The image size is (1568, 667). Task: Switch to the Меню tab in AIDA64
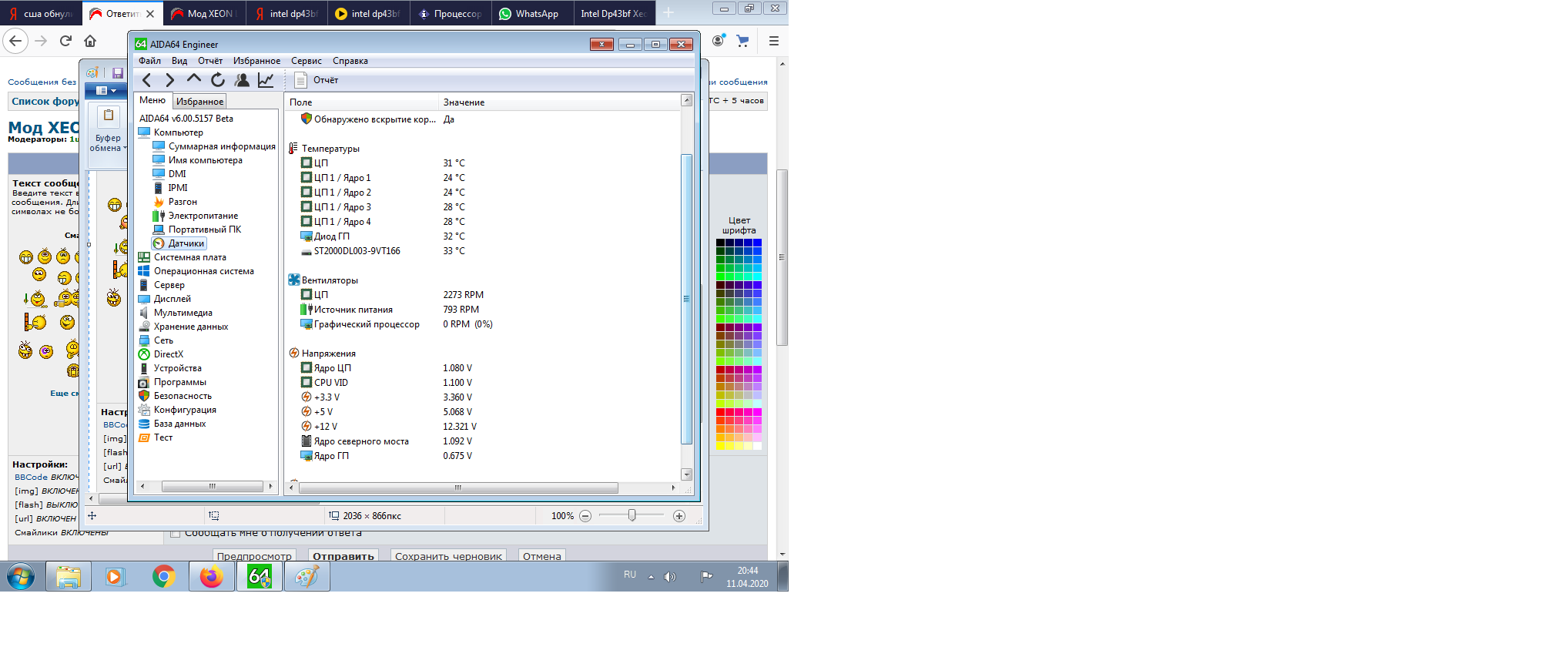coord(152,100)
